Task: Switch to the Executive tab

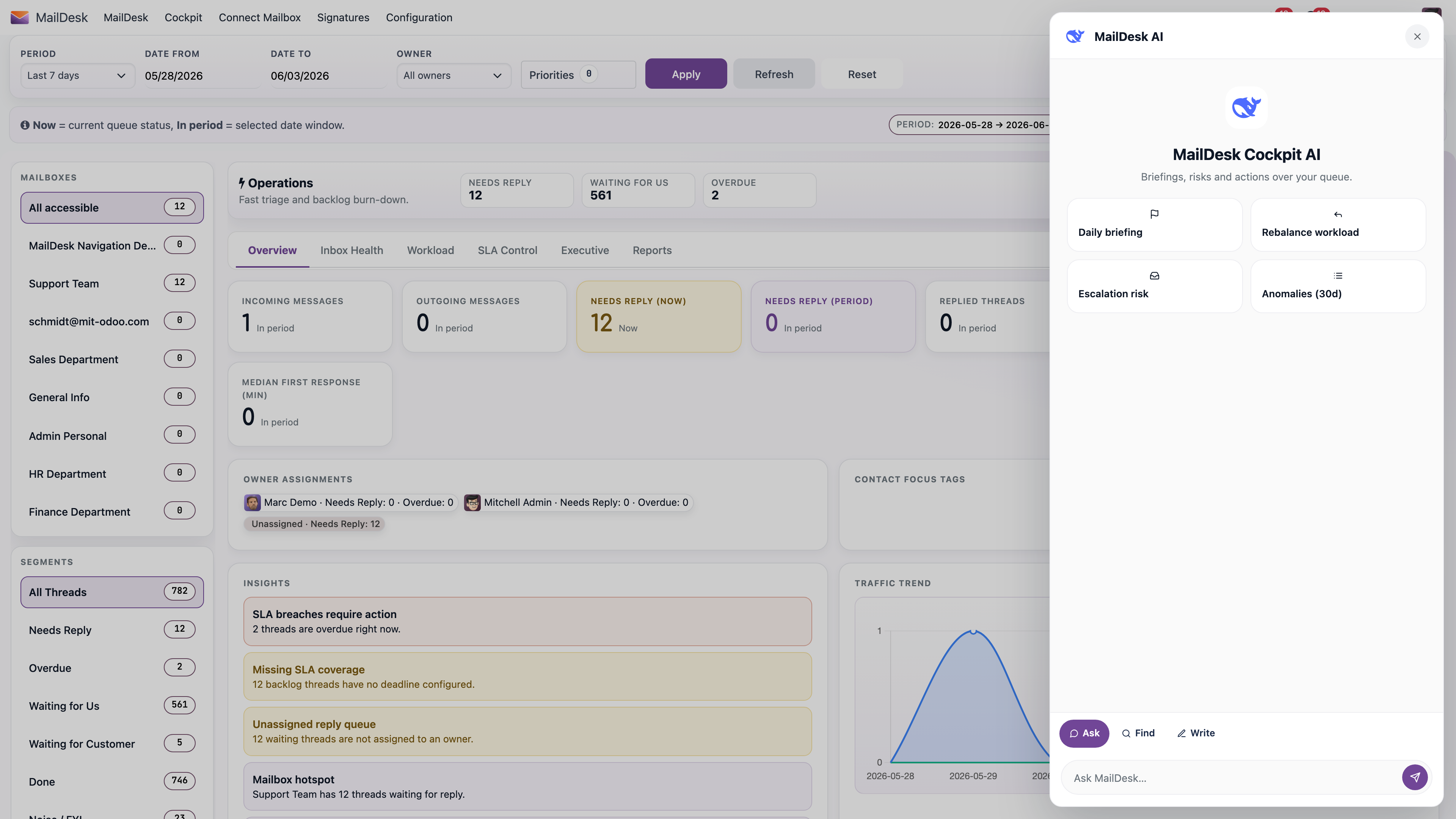Action: point(584,250)
